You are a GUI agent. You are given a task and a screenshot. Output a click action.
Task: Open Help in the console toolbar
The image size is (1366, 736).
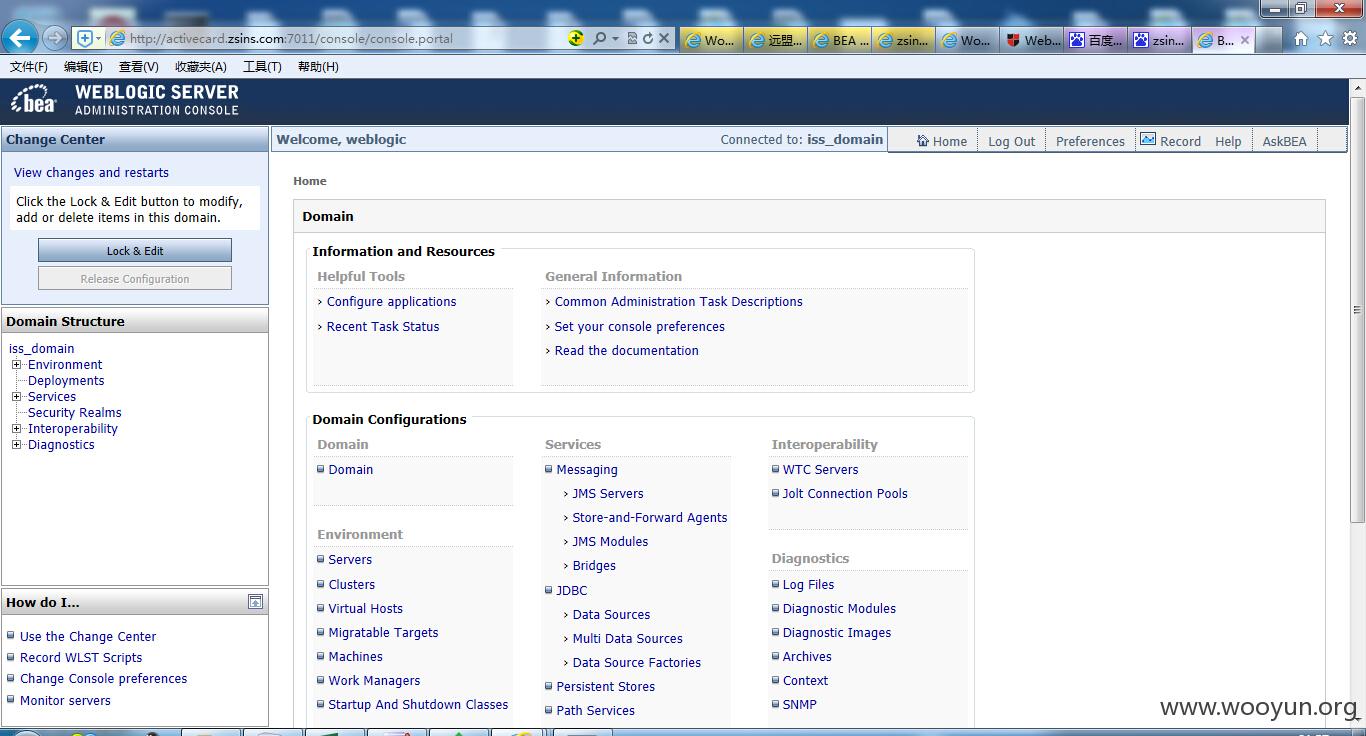1228,141
